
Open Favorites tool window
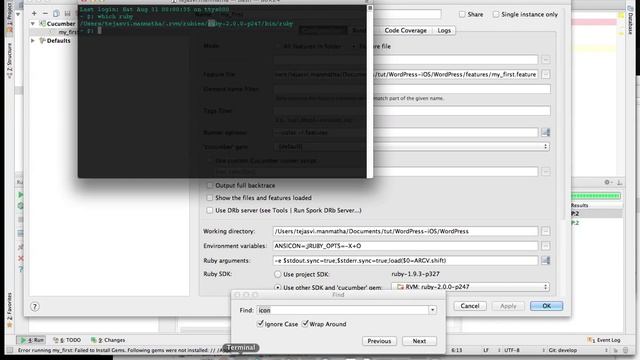coord(9,309)
